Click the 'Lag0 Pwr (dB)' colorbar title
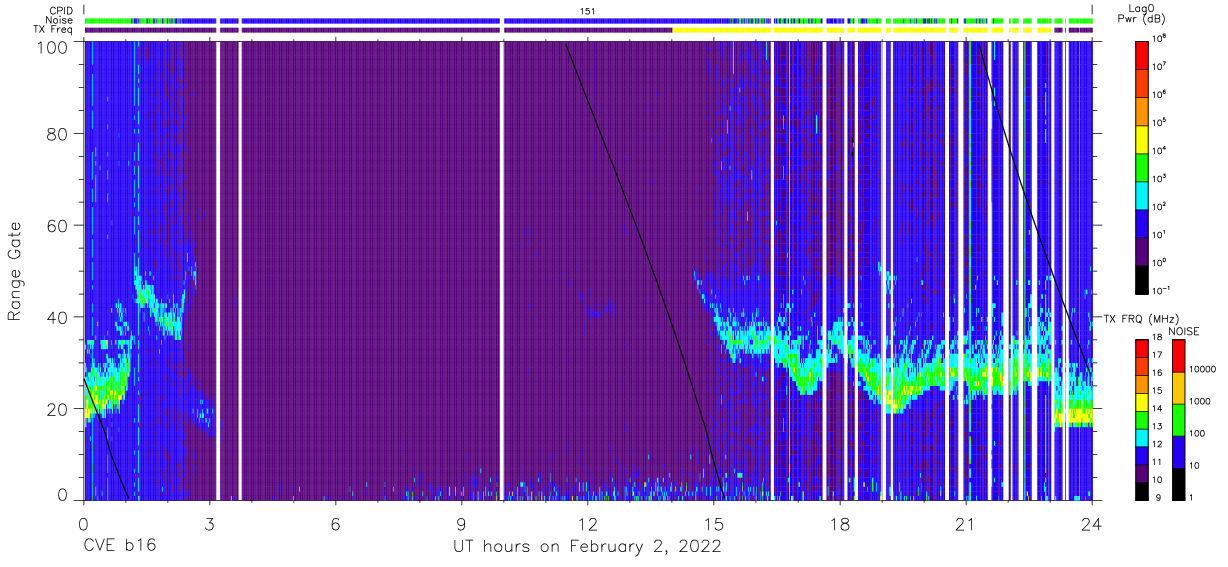Viewport: 1228px width, 567px height. [x=1144, y=13]
